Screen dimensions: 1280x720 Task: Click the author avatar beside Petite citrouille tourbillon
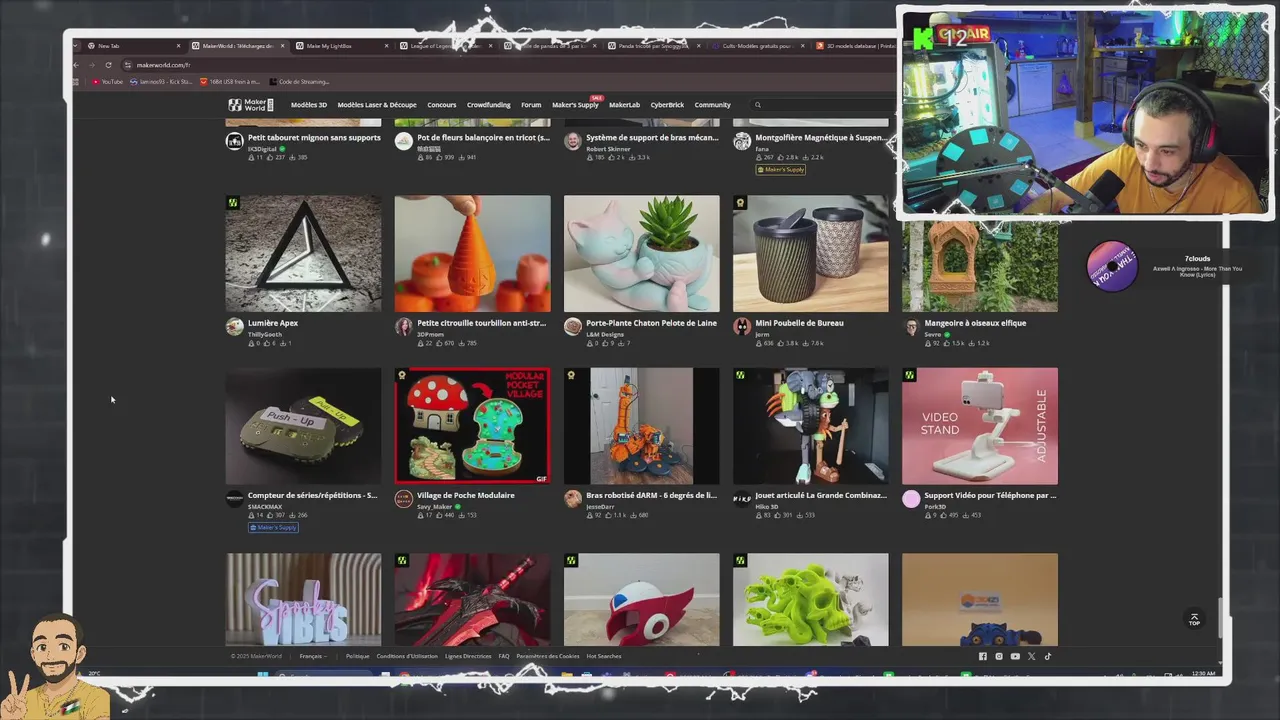coord(403,327)
